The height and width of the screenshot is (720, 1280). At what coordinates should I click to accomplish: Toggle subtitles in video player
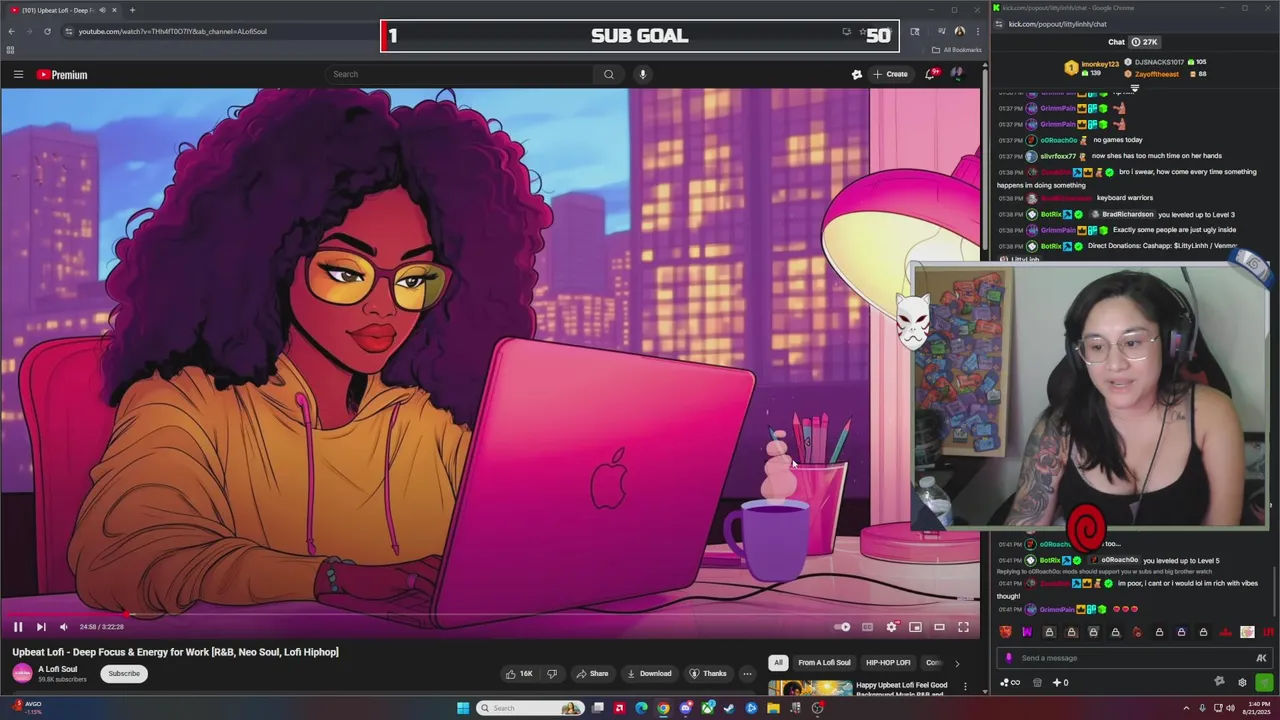click(x=867, y=627)
